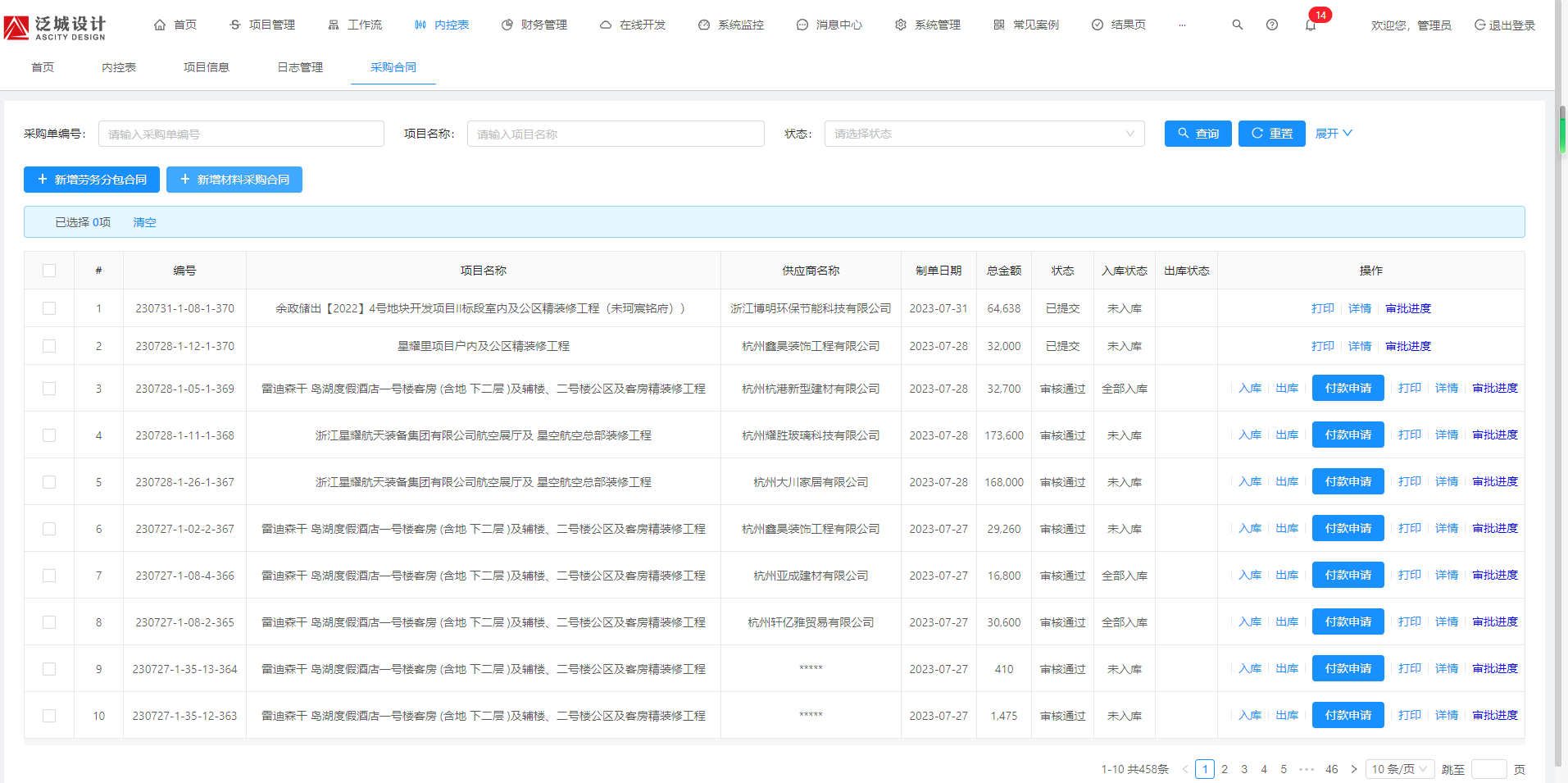Expand more filters with 展开
This screenshot has width=1568, height=783.
coord(1334,134)
